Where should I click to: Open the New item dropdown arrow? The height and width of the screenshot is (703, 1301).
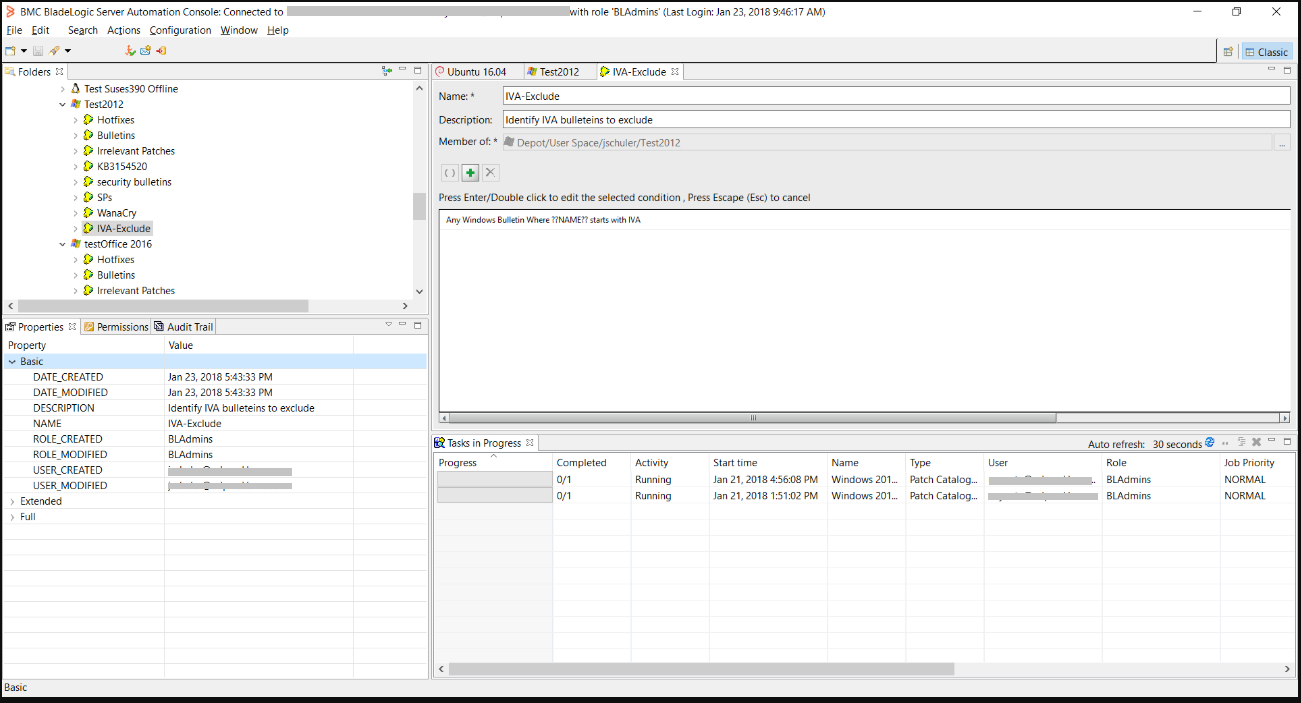coord(23,51)
